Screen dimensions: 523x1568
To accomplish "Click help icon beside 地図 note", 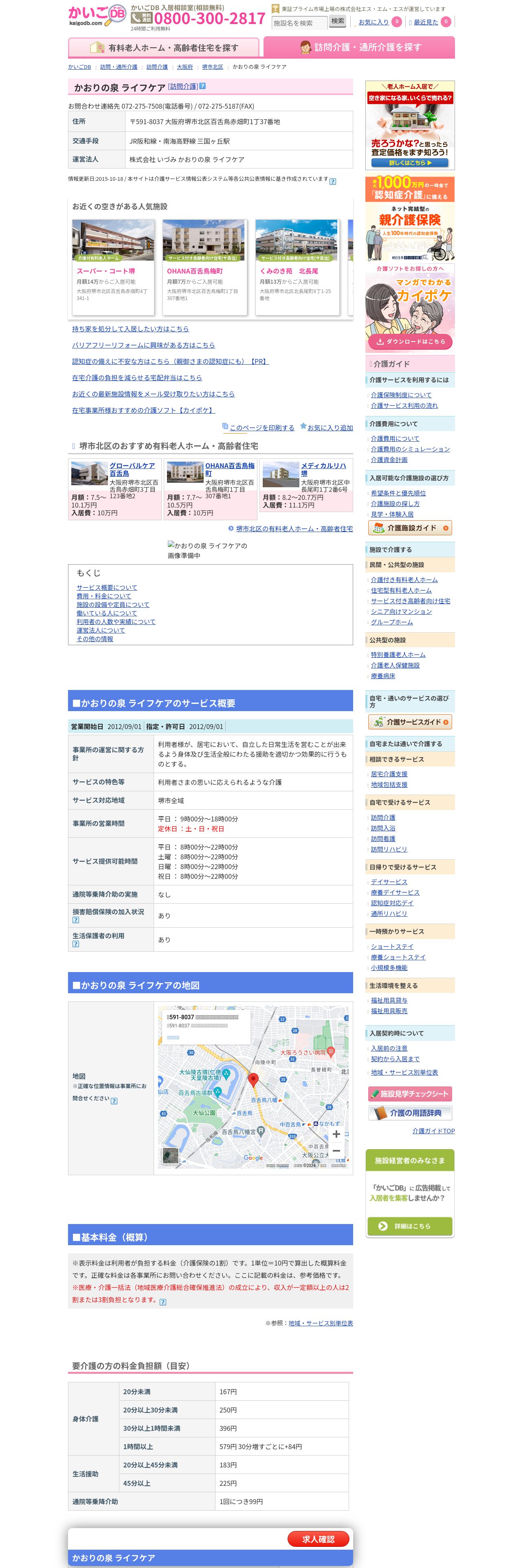I will point(114,1101).
